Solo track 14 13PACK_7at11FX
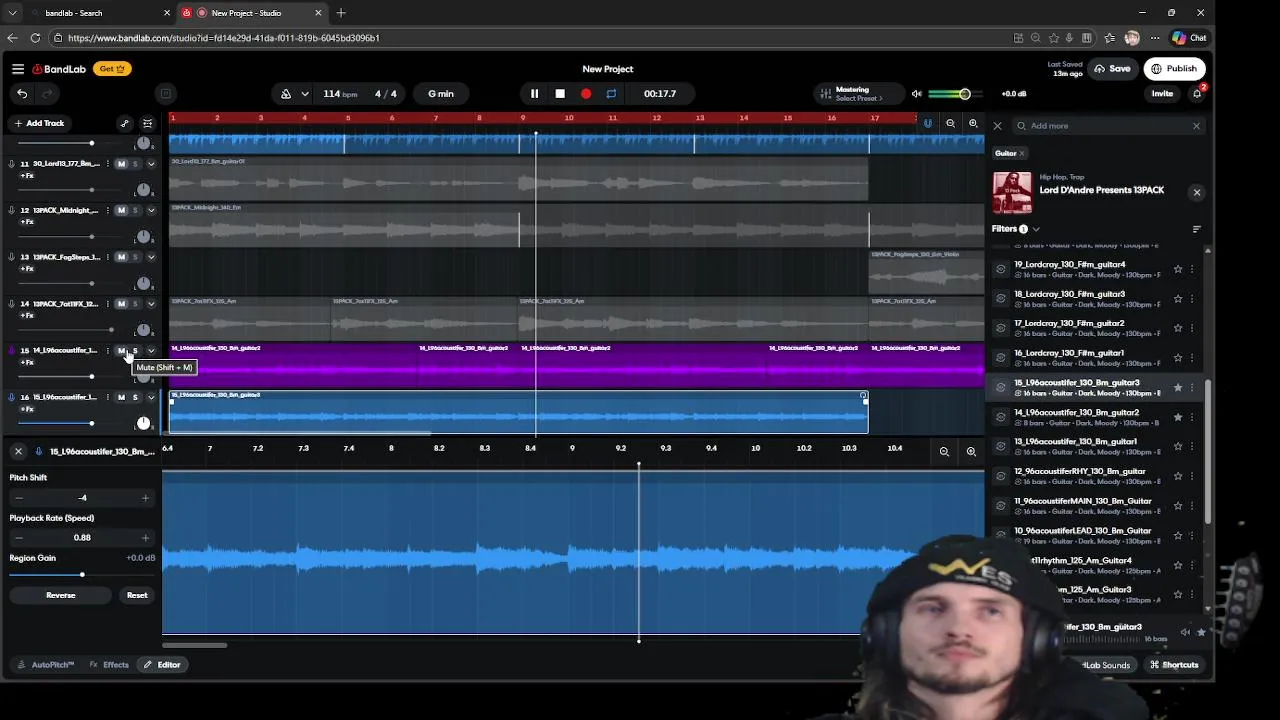The height and width of the screenshot is (720, 1280). tap(135, 304)
